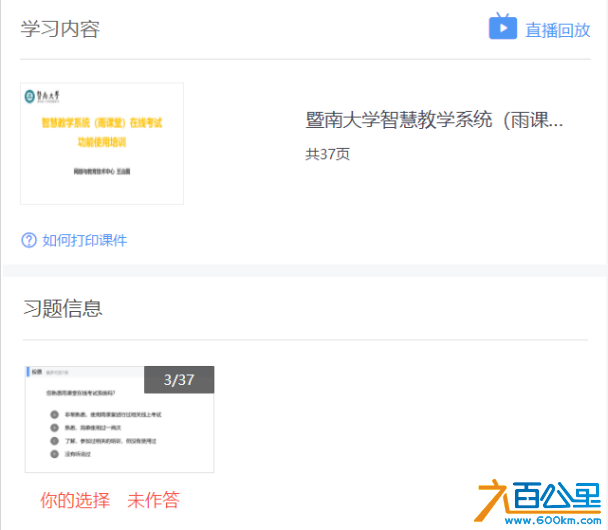This screenshot has height=530, width=608.
Task: Open the 如何打印课件 help link
Action: [85, 240]
